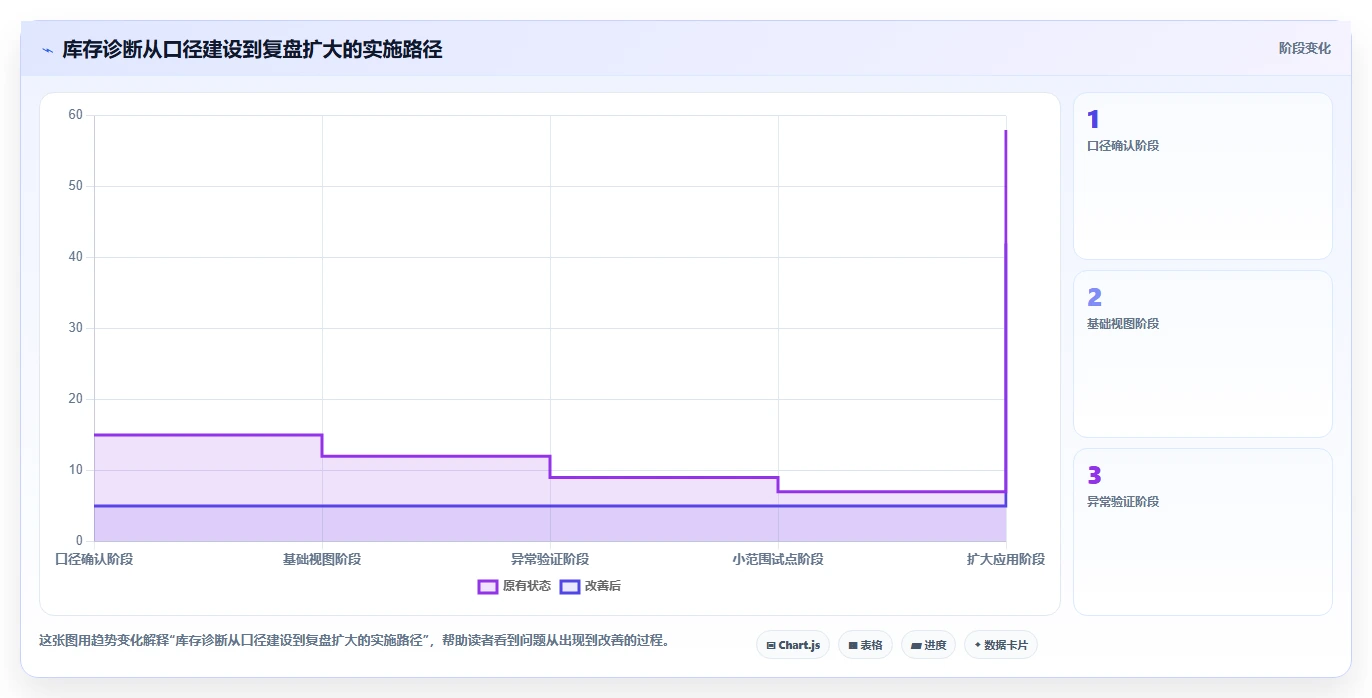Toggle the 改善后 legend item

click(x=590, y=586)
